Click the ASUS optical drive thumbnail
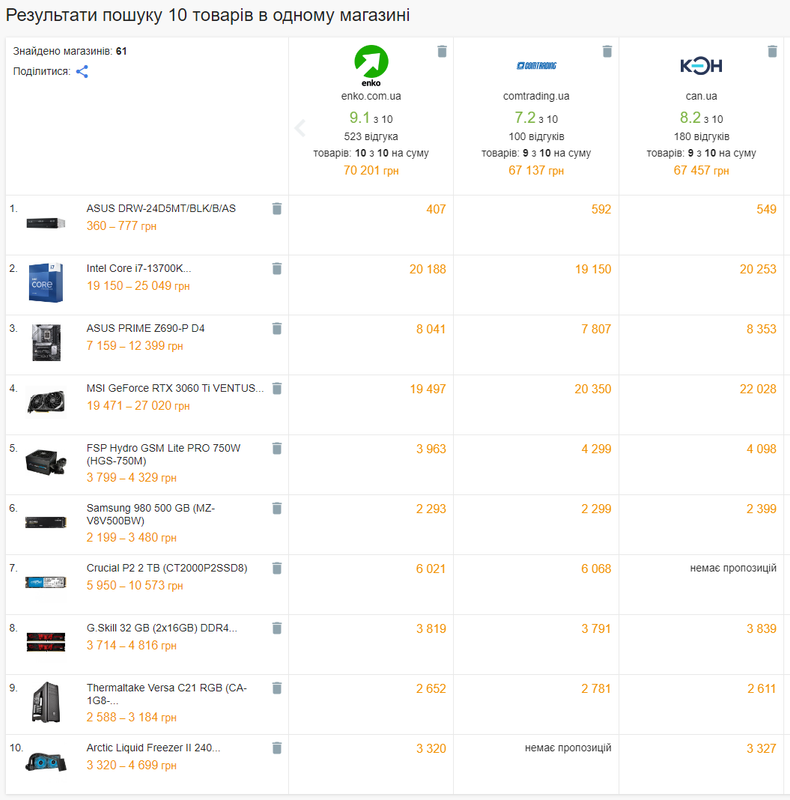The height and width of the screenshot is (800, 790). coord(46,223)
